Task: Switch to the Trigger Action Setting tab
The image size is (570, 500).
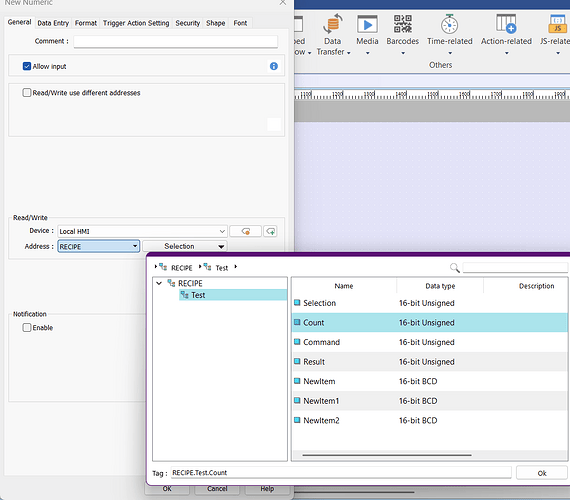Action: (x=136, y=23)
